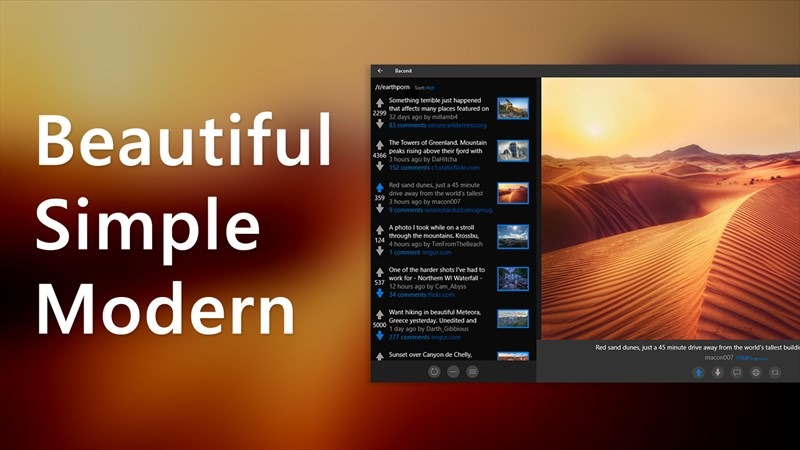Downvote 'The Towers of Greenland' post

click(x=380, y=166)
